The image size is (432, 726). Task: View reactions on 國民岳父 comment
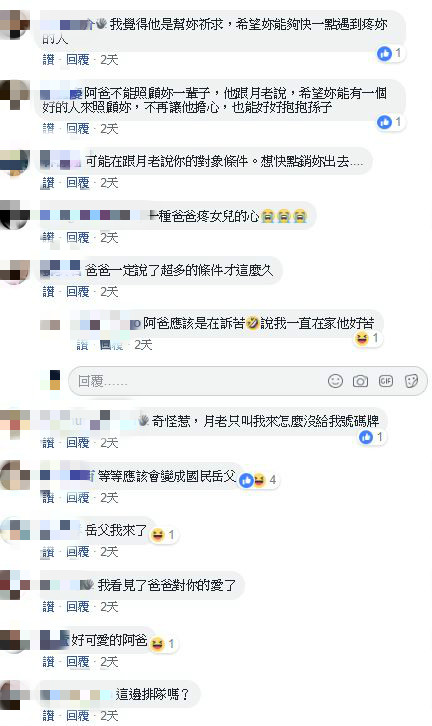259,480
